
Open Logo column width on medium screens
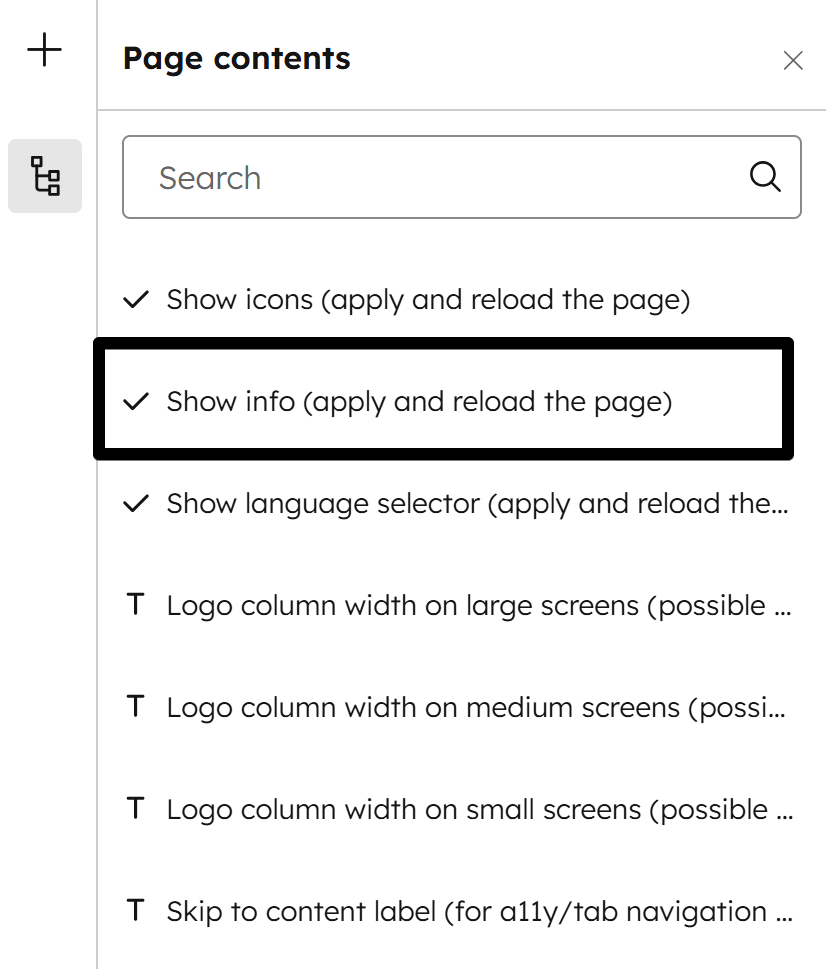[x=457, y=708]
